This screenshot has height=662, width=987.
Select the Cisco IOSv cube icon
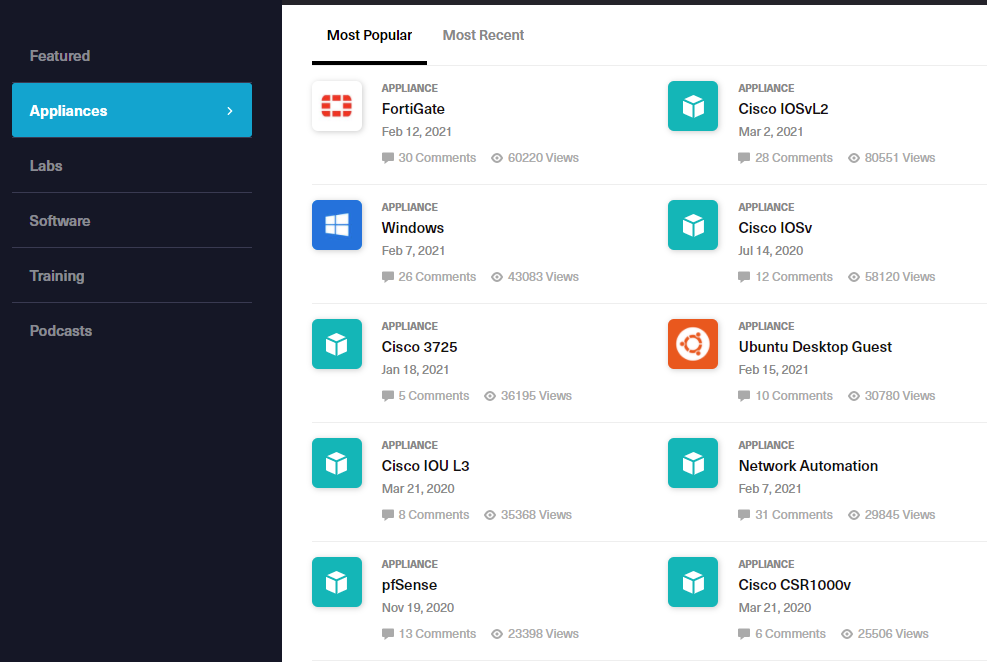[x=693, y=225]
